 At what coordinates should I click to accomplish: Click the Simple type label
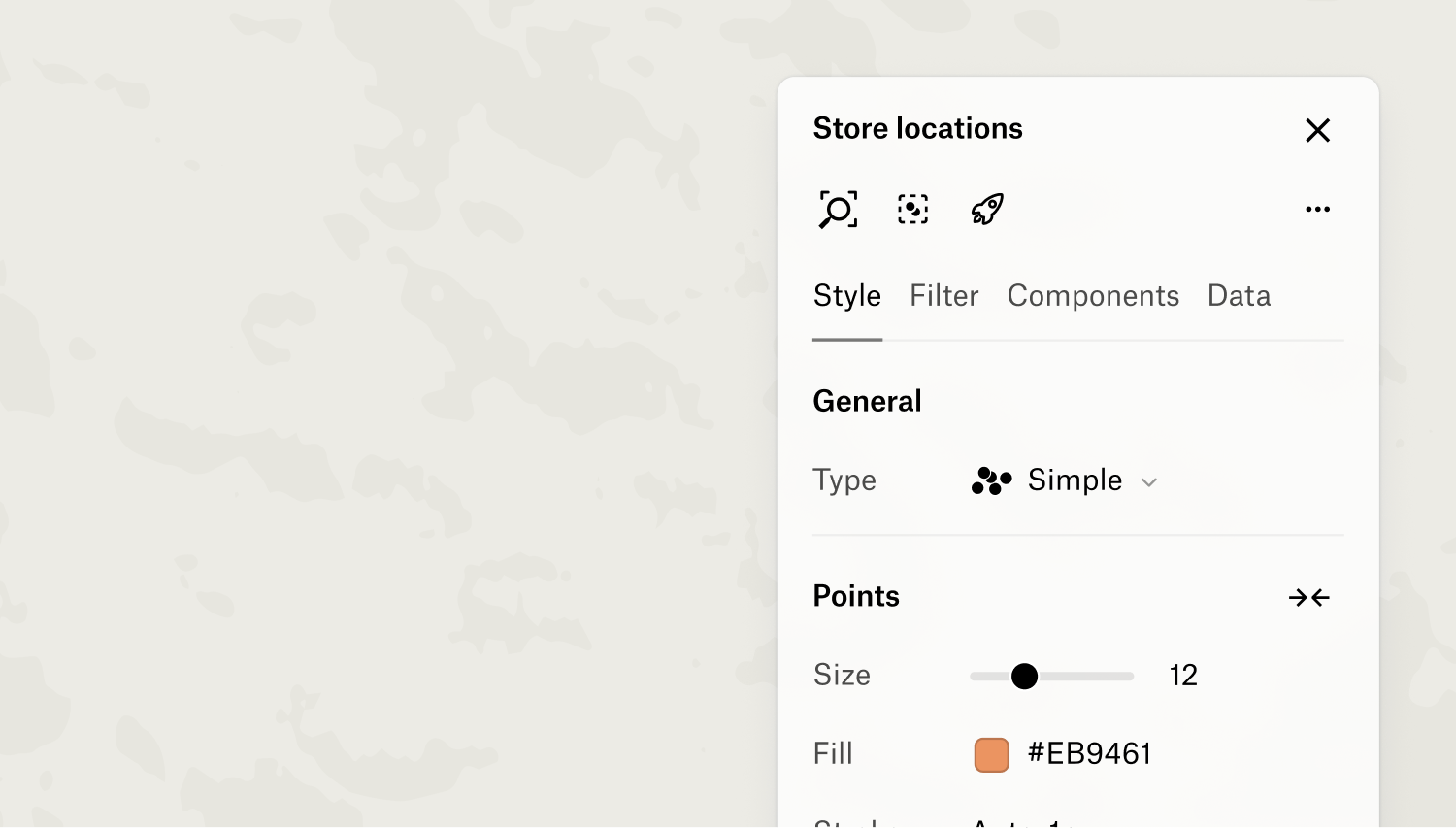[x=1075, y=480]
